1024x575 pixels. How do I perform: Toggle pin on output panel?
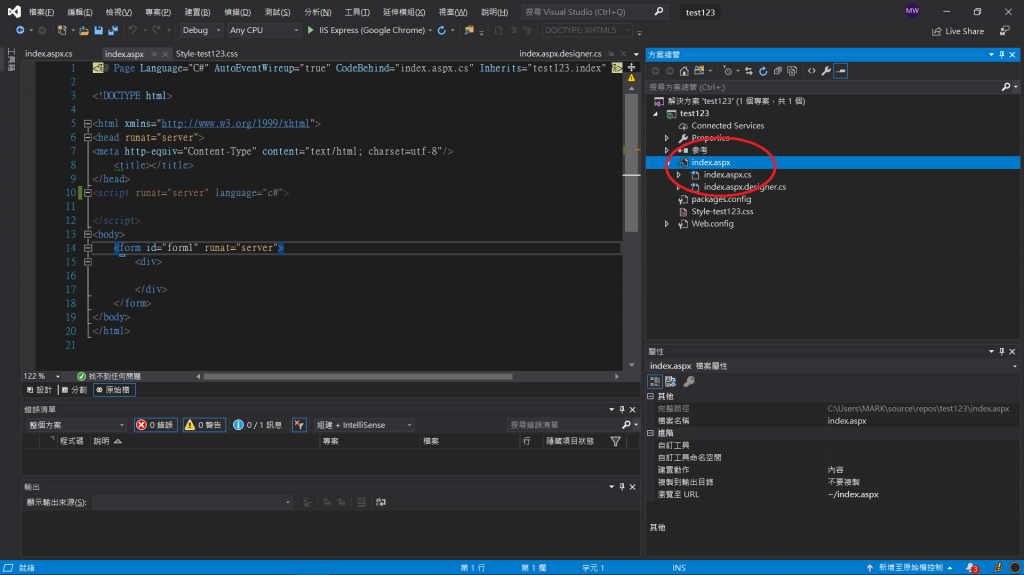coord(622,487)
